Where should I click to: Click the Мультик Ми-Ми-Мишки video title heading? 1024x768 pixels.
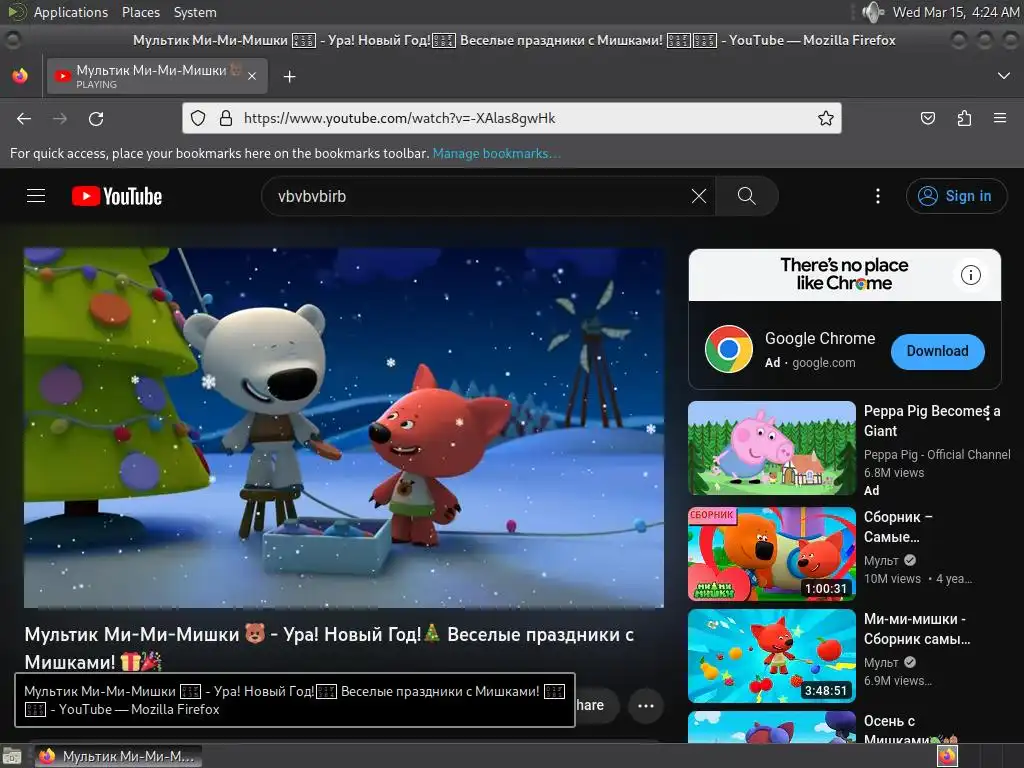click(x=329, y=647)
